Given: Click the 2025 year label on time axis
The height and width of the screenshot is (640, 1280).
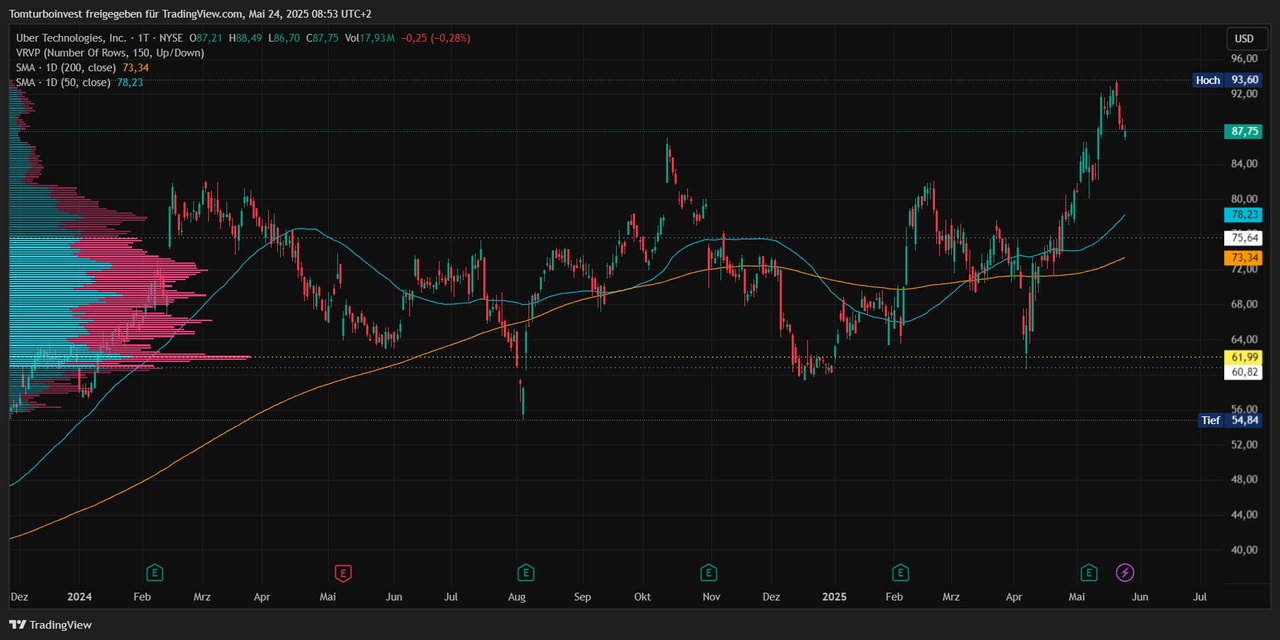Looking at the screenshot, I should click(x=834, y=597).
